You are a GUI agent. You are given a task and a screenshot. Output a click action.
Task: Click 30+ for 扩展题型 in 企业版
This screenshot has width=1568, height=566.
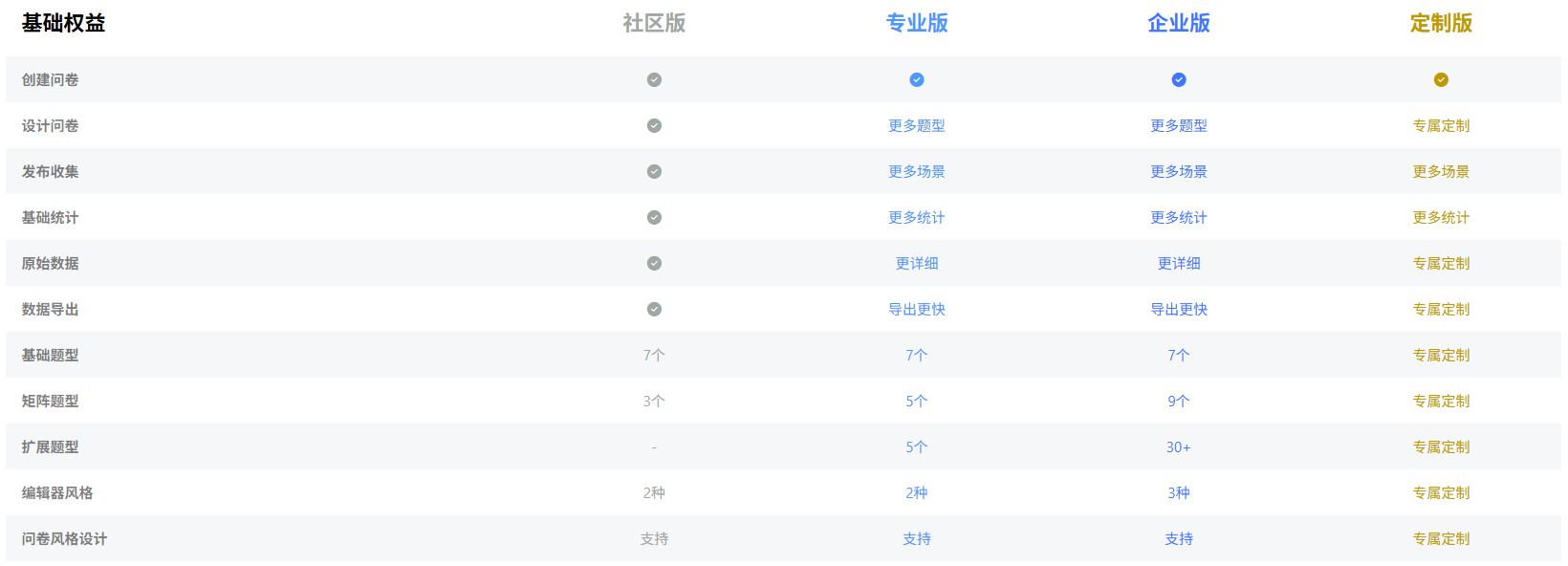1178,446
